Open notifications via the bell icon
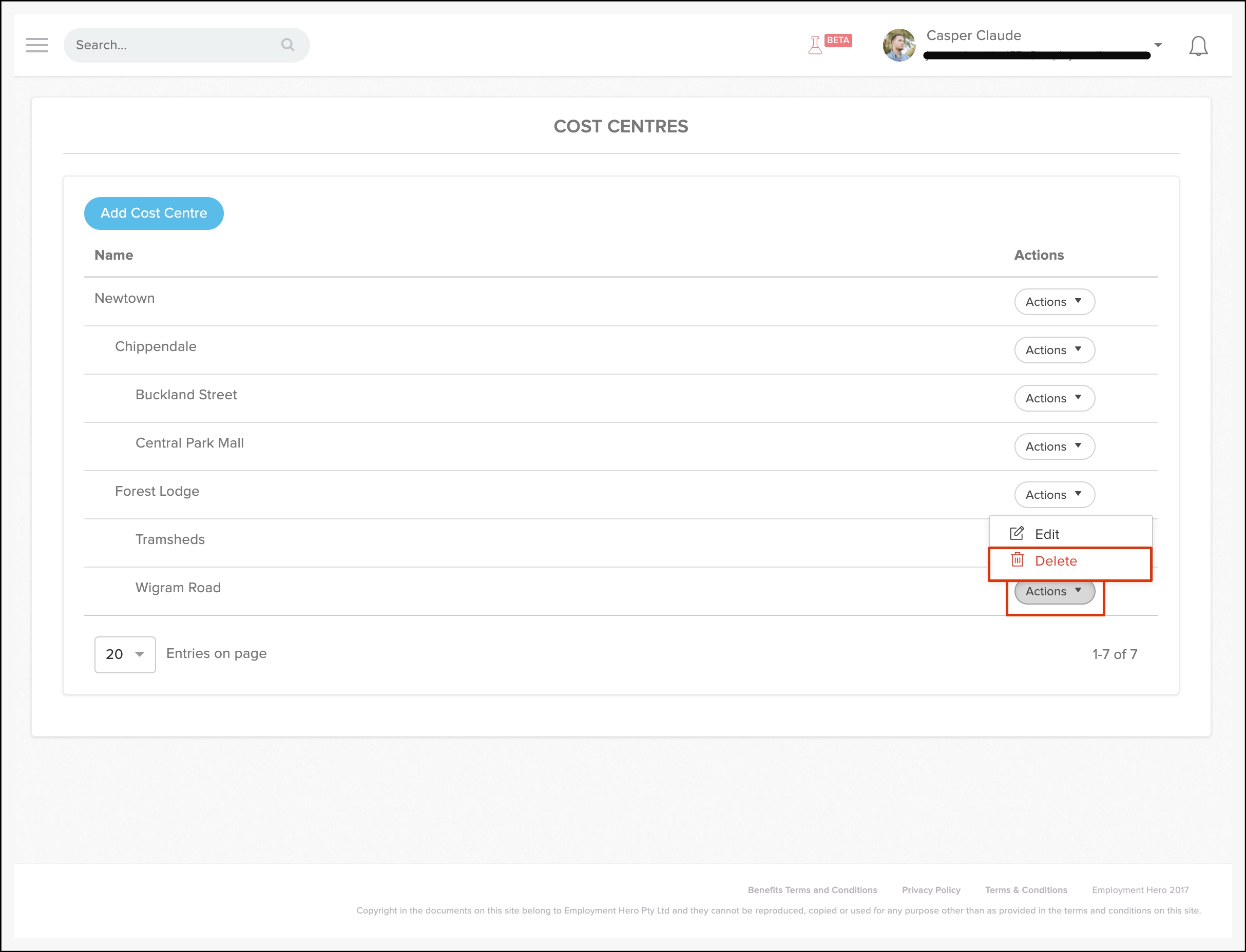 click(x=1198, y=46)
